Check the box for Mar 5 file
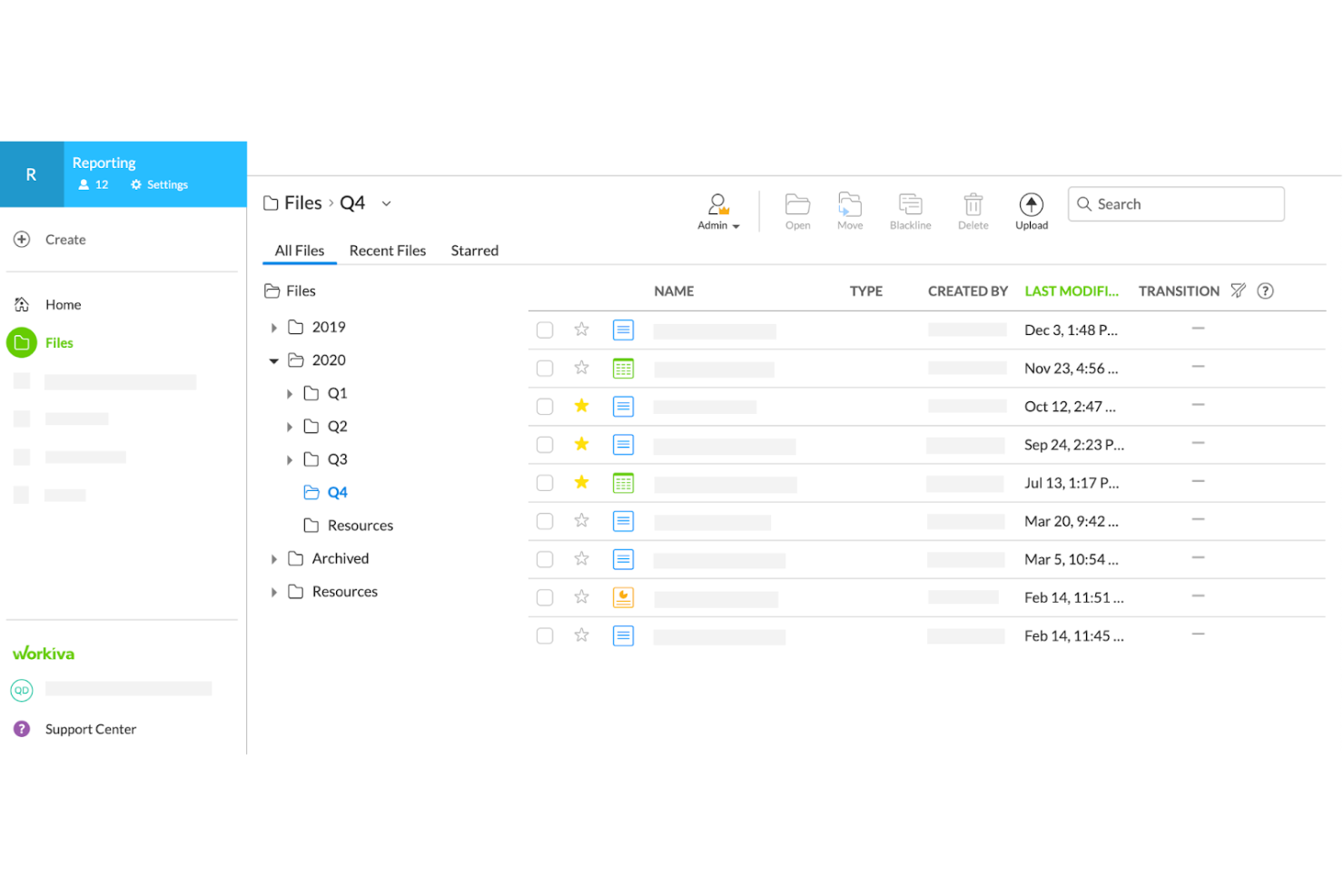1344x896 pixels. 545,559
